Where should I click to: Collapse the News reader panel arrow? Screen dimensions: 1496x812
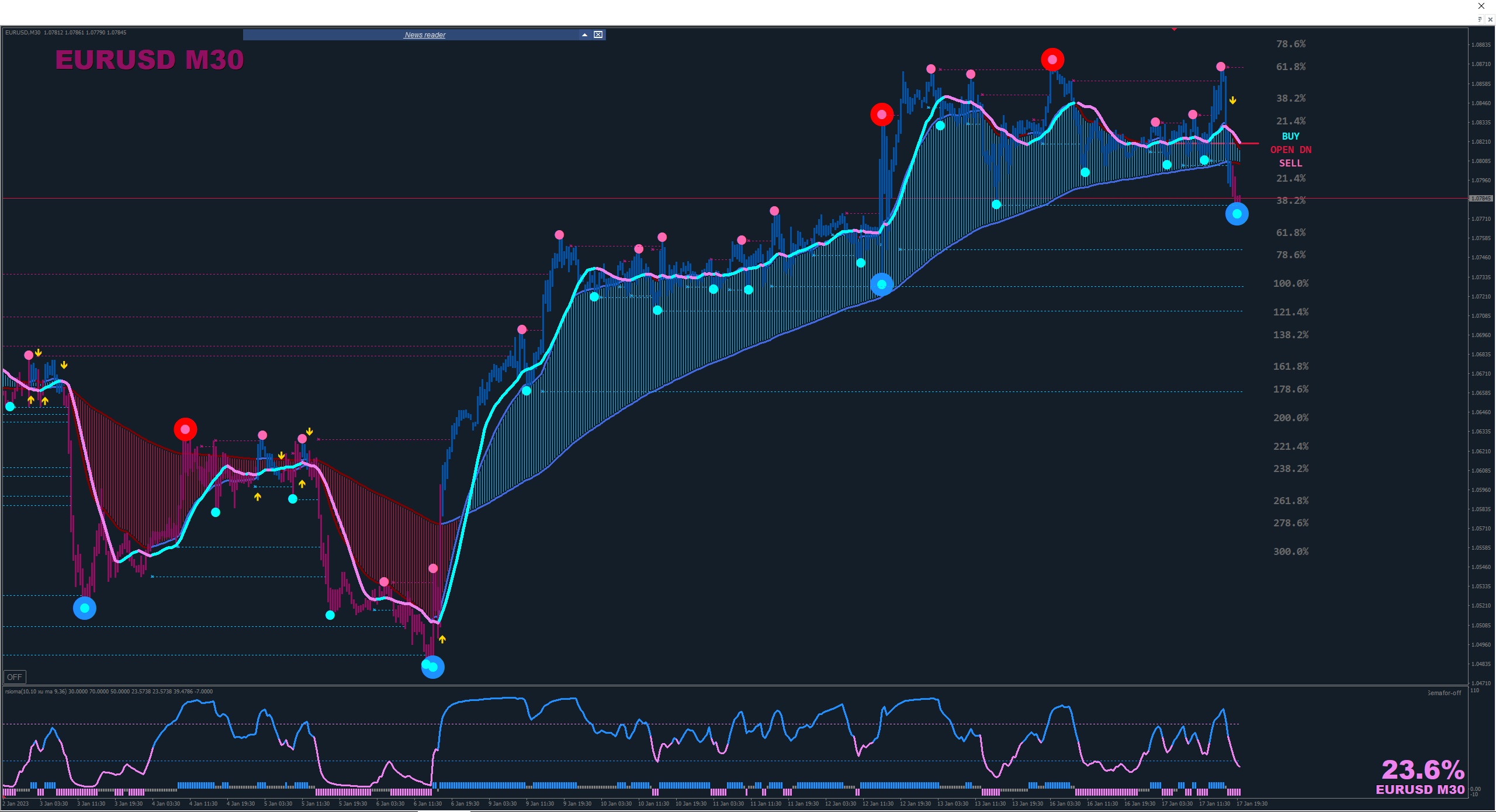tap(584, 35)
